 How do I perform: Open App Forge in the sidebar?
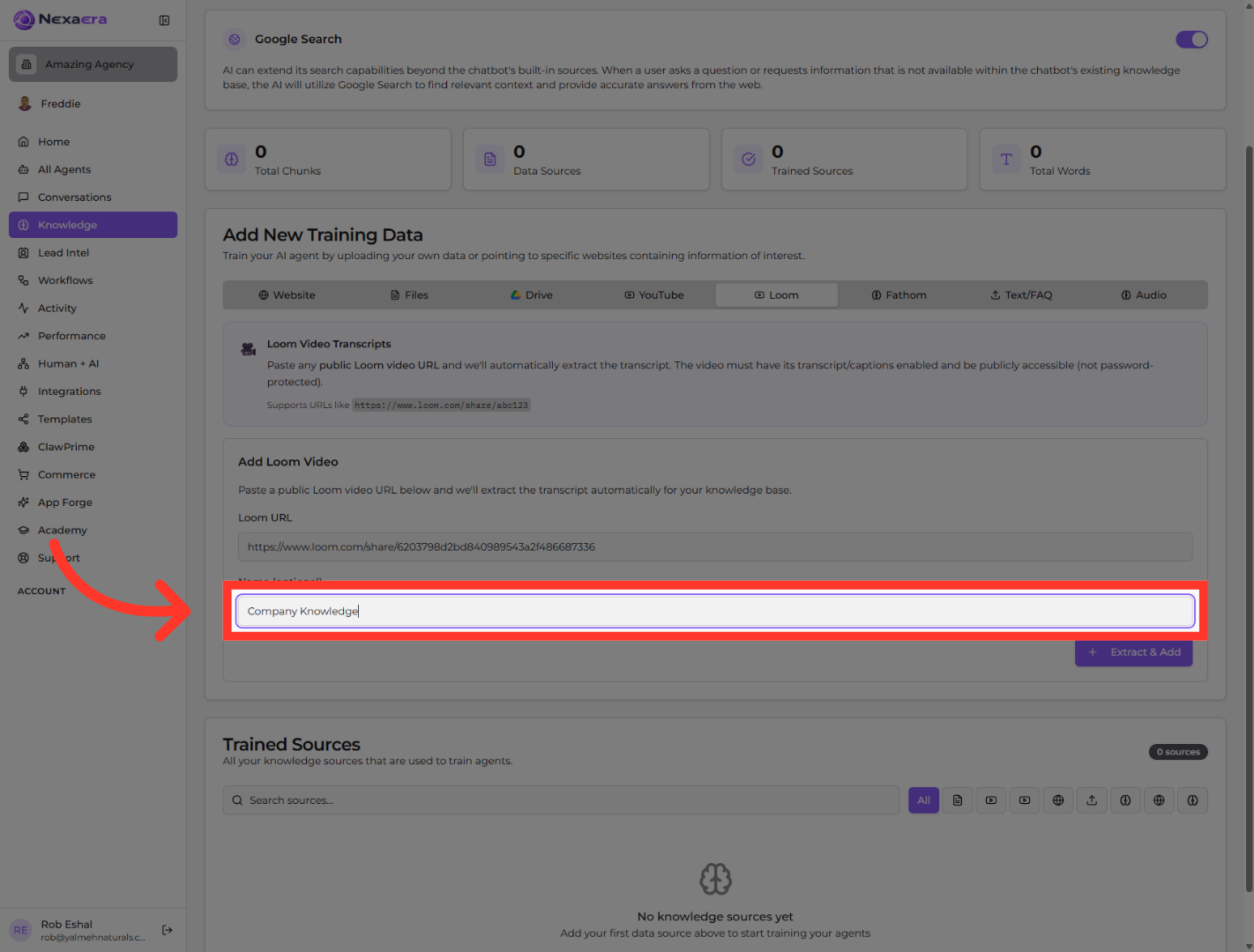(x=93, y=502)
